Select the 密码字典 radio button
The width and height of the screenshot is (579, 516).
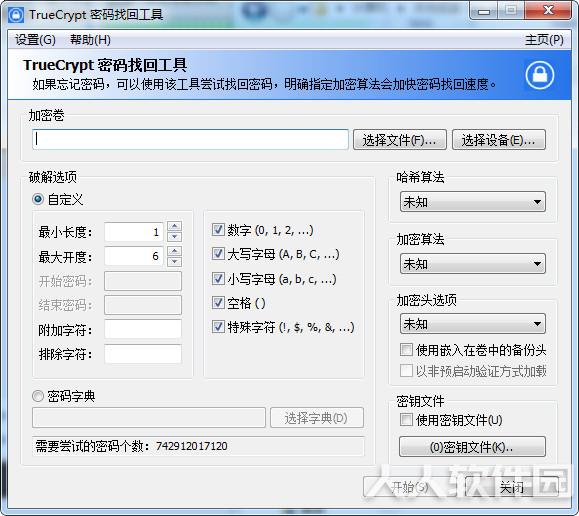(38, 396)
